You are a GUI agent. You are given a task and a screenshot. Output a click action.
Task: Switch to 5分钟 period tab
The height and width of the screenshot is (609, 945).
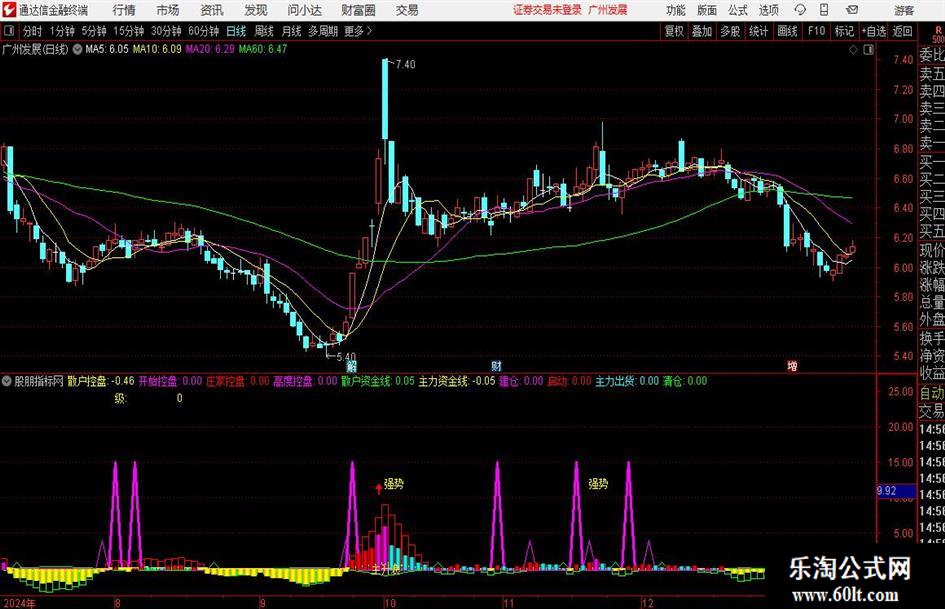(x=93, y=31)
